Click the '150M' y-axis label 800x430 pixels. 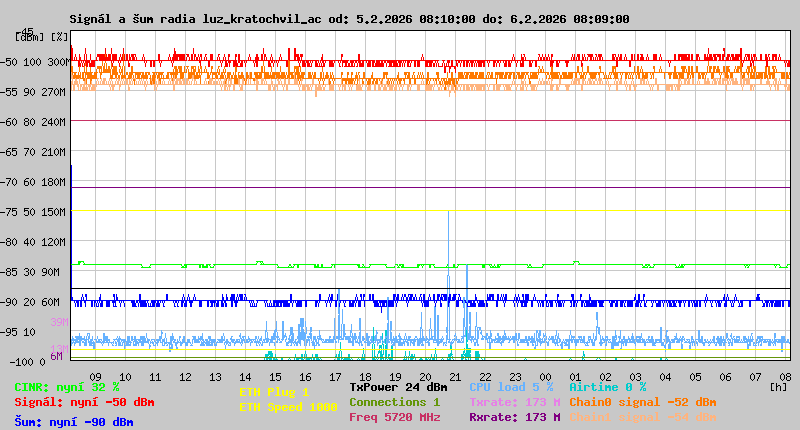54,212
